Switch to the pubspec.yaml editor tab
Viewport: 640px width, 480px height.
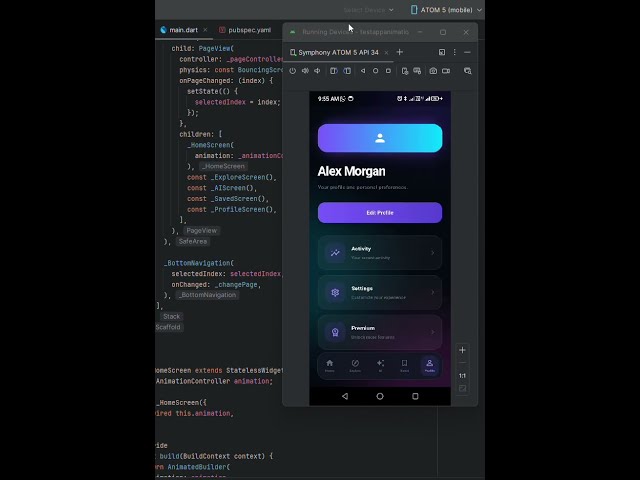click(x=245, y=30)
